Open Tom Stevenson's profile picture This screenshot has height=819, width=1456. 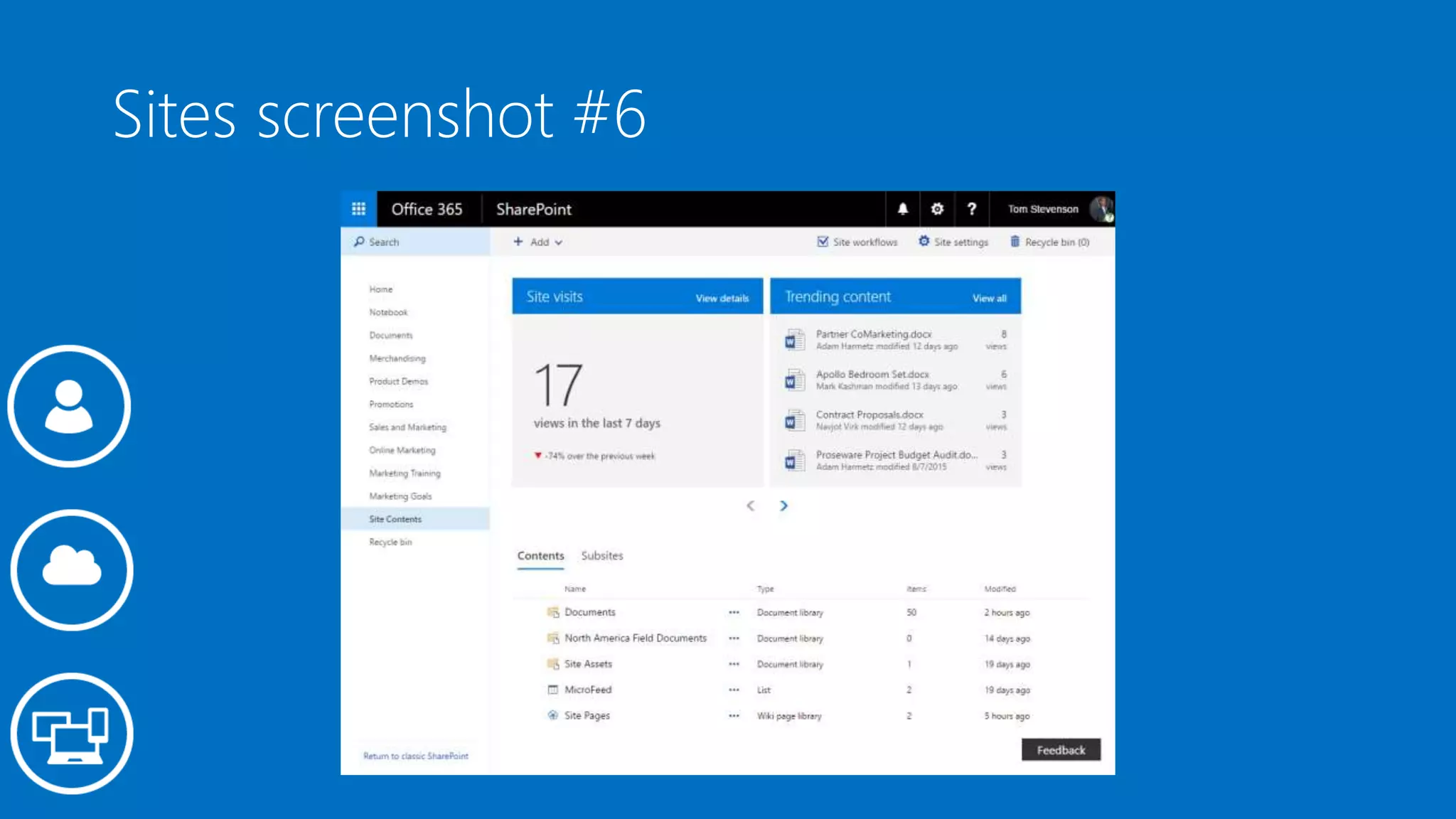pyautogui.click(x=1101, y=209)
